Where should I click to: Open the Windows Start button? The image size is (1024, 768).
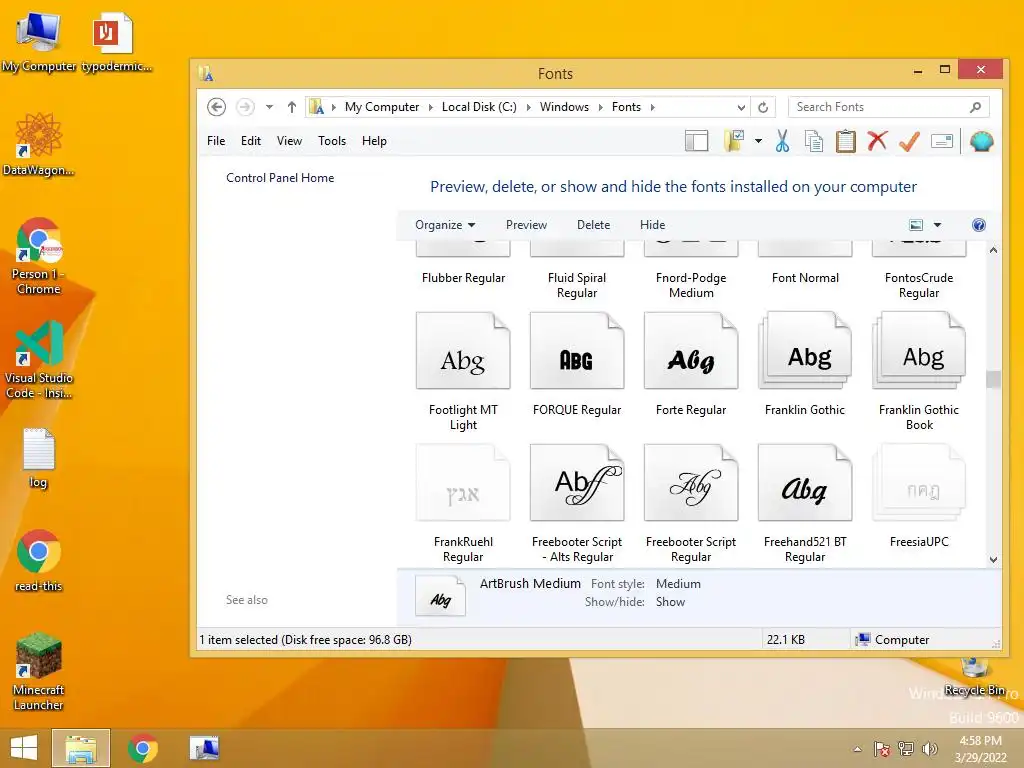pos(24,748)
